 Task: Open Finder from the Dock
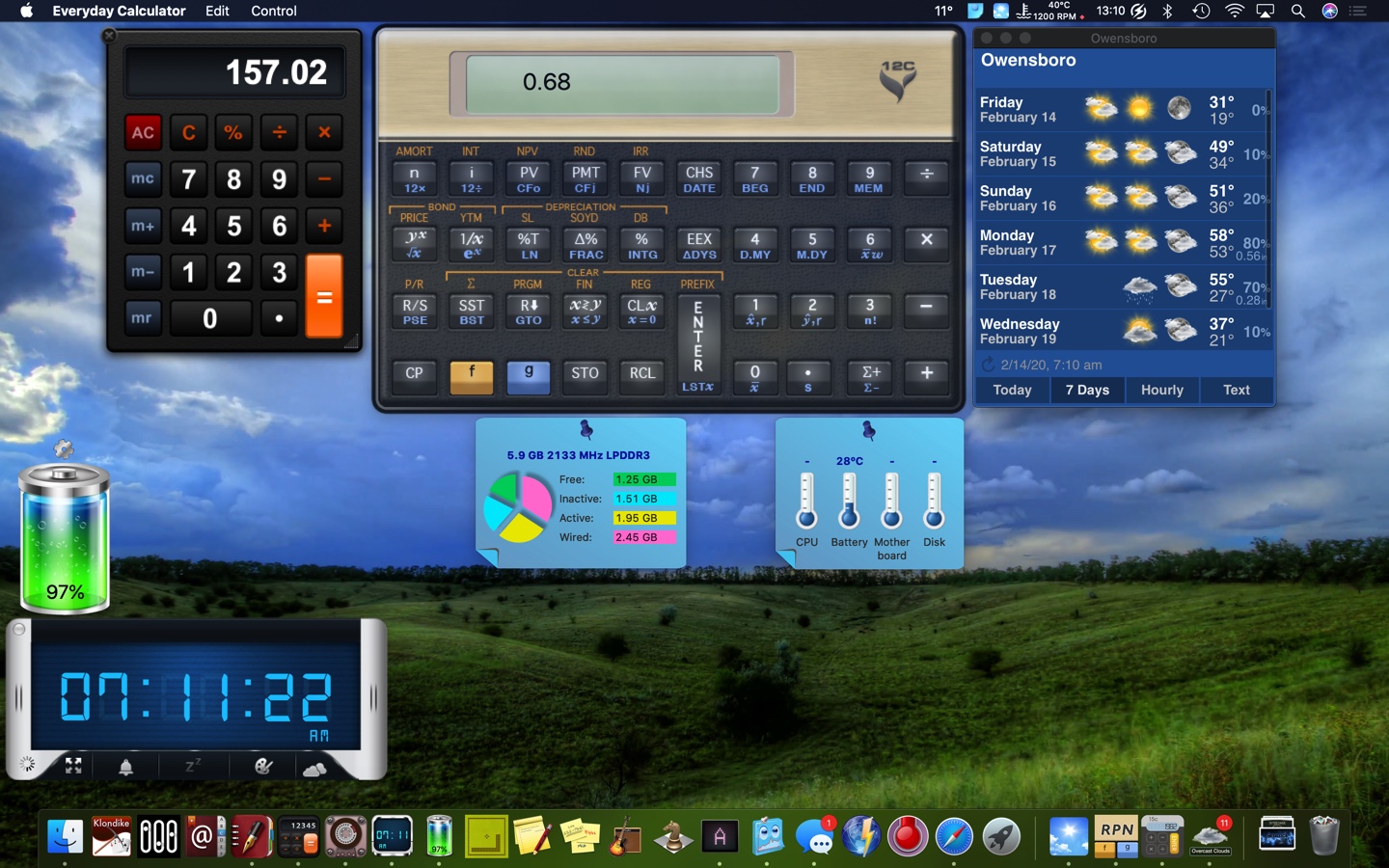[66, 836]
